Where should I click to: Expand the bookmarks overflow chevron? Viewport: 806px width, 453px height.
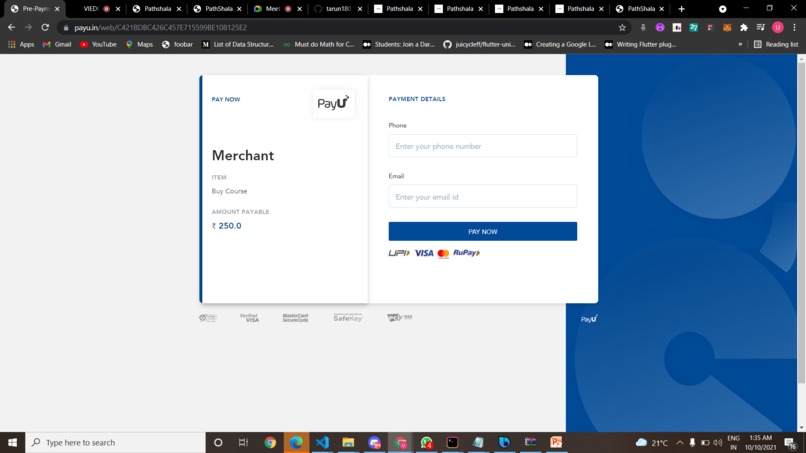pos(740,45)
